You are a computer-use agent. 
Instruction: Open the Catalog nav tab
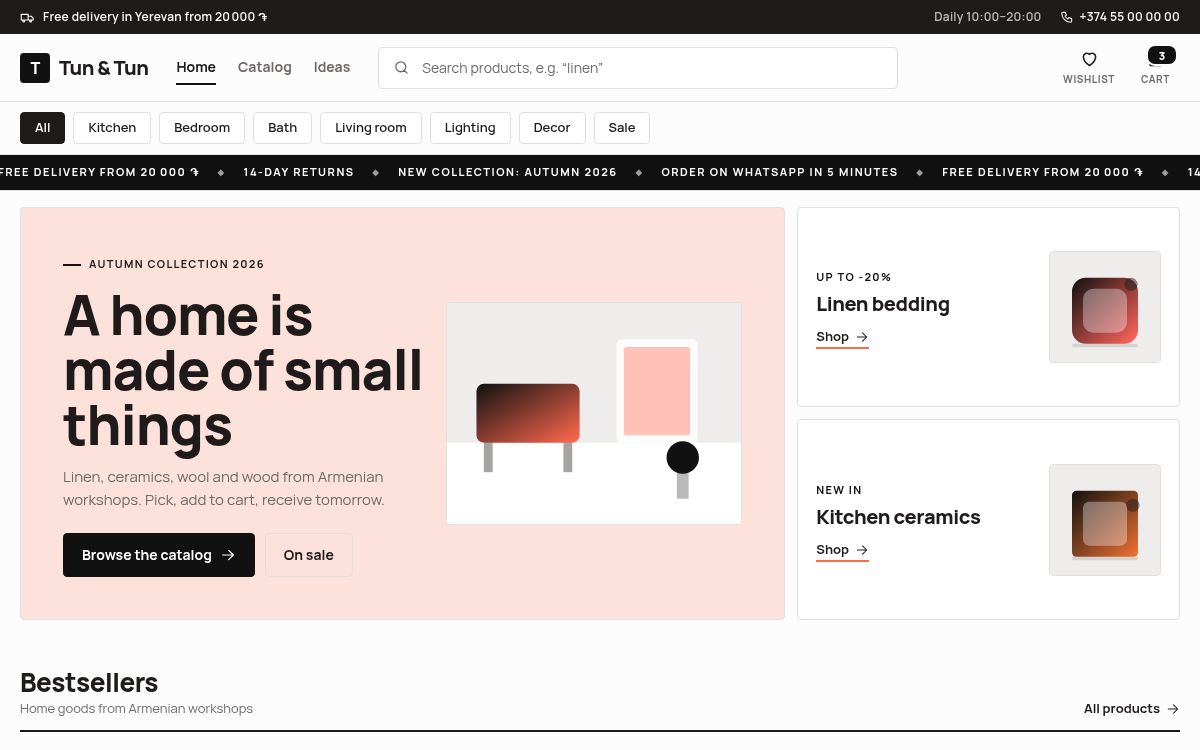[x=265, y=67]
